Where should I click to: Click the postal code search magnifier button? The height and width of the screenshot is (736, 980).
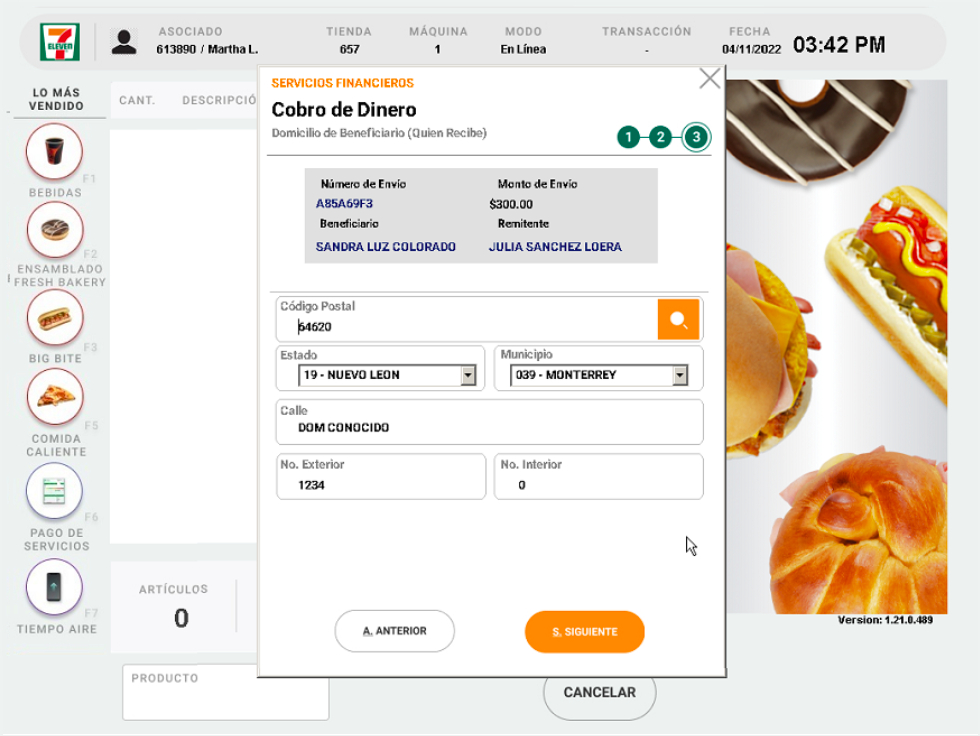tap(678, 320)
